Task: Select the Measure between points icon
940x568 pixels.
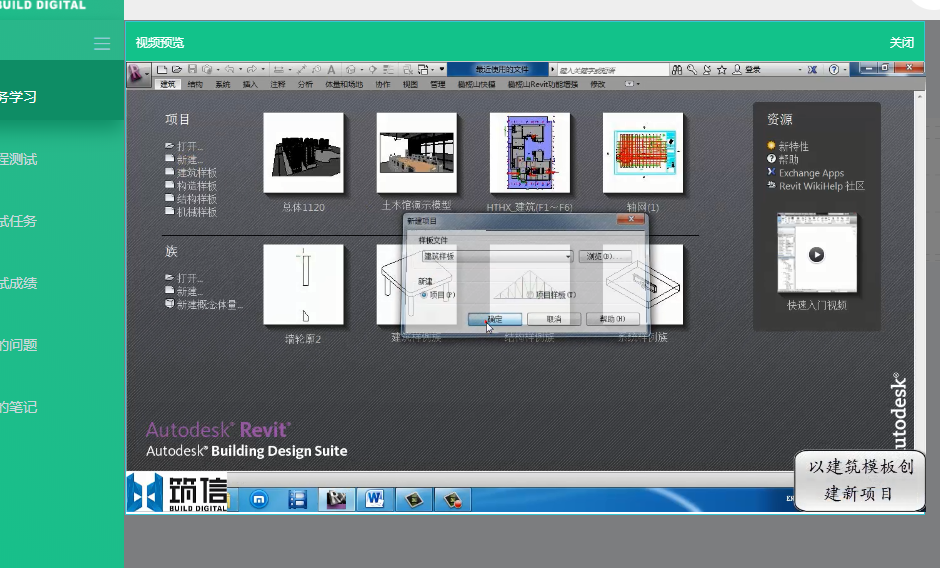Action: (302, 70)
